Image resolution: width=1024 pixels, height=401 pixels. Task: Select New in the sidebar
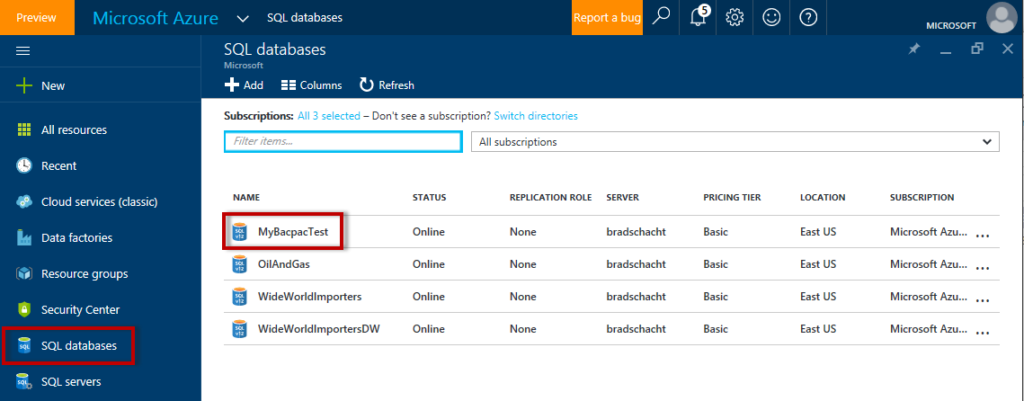tap(53, 86)
